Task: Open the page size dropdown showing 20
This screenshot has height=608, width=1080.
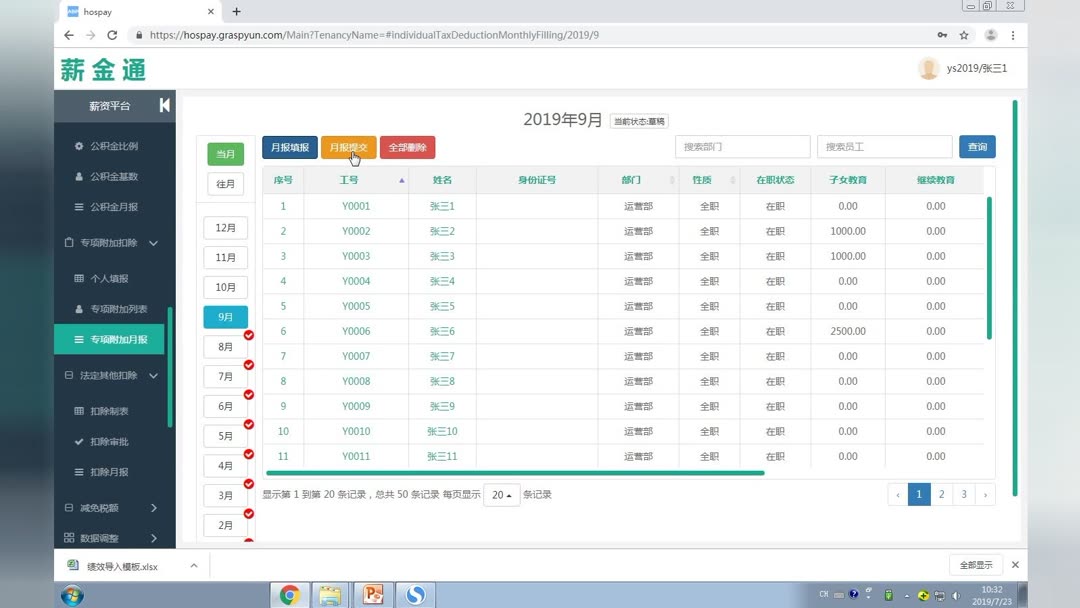Action: [501, 494]
